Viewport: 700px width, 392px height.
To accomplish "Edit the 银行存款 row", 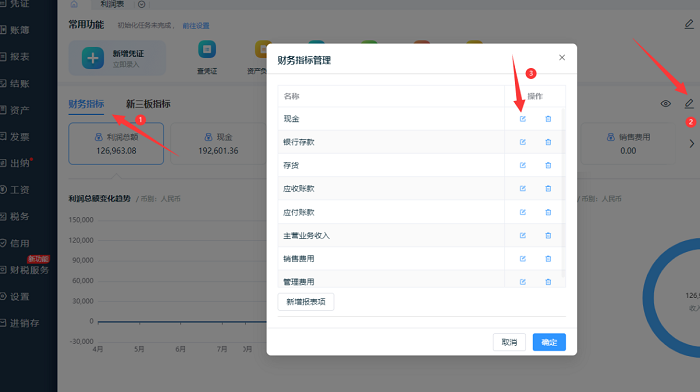I will point(522,142).
